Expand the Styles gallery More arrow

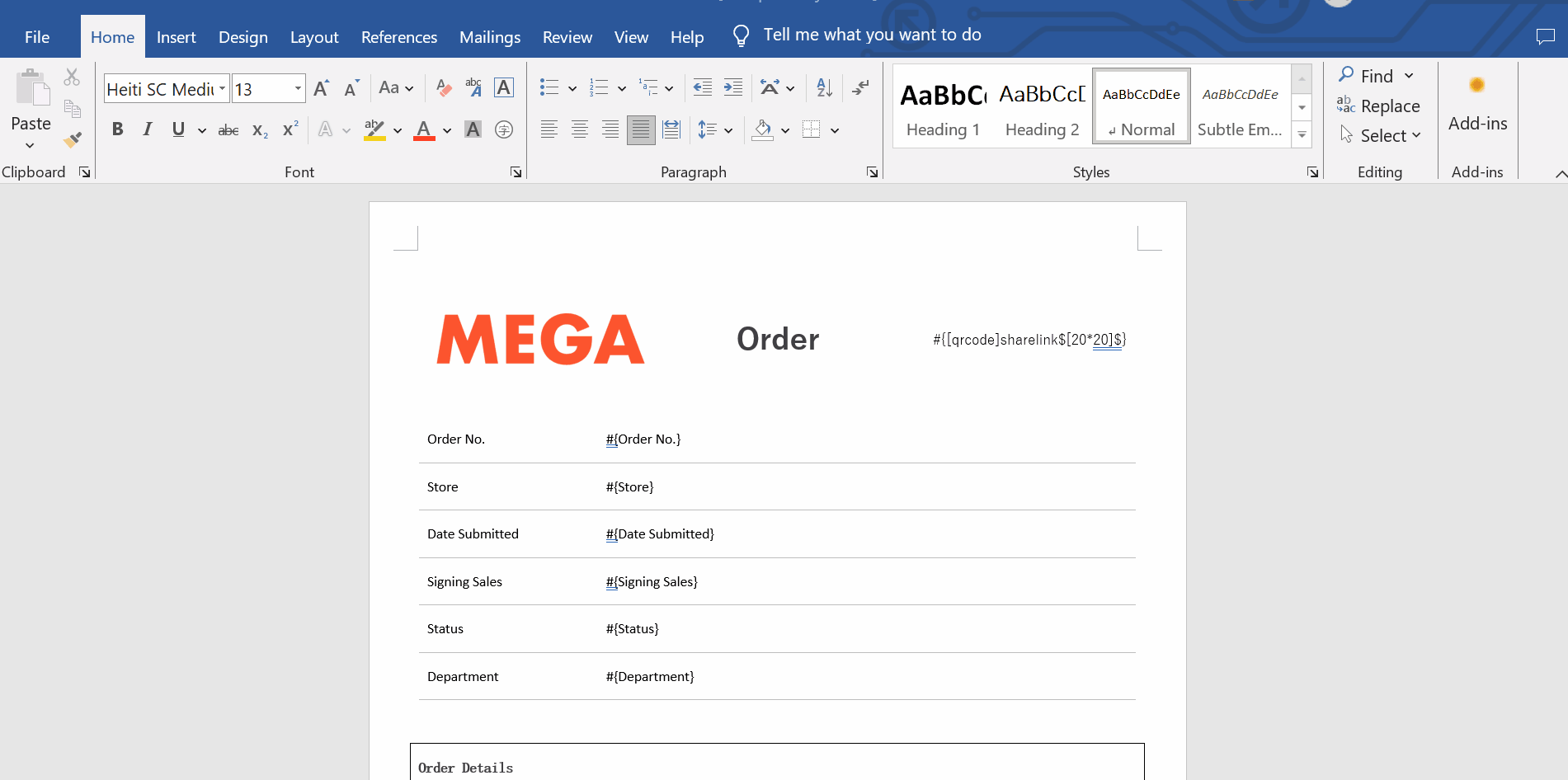pos(1302,135)
